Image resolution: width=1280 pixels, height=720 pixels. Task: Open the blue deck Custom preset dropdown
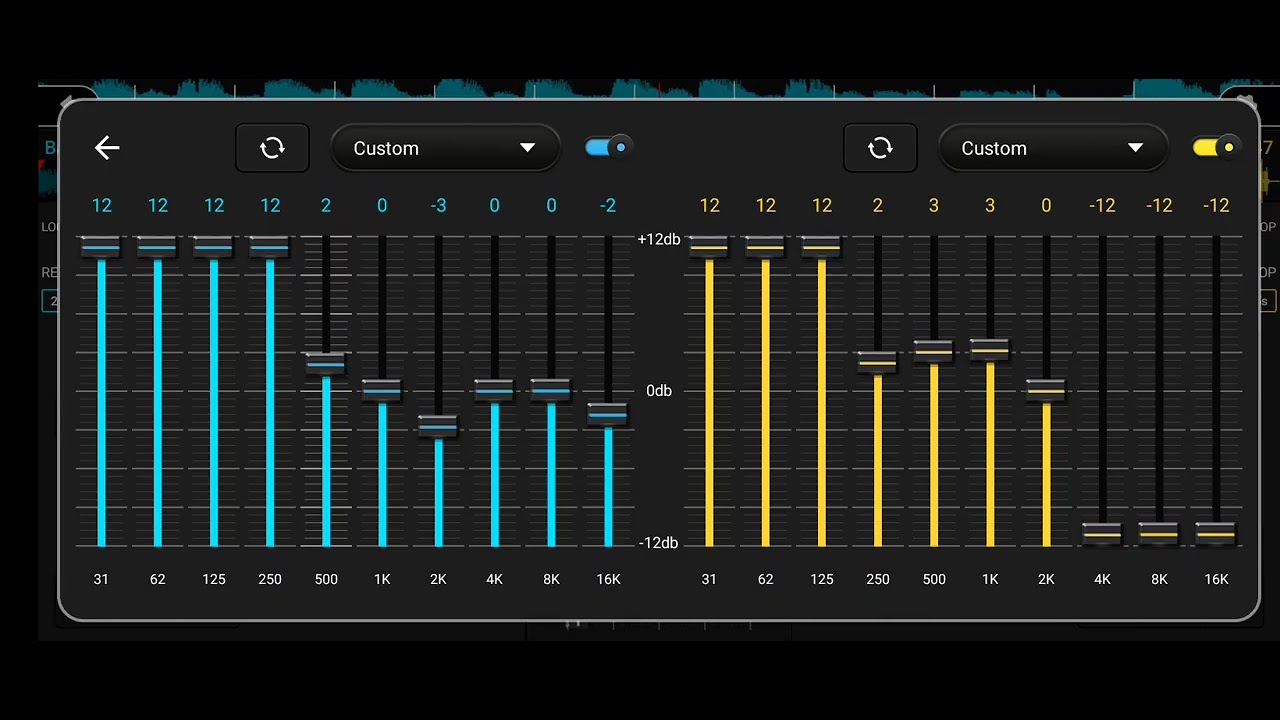445,148
